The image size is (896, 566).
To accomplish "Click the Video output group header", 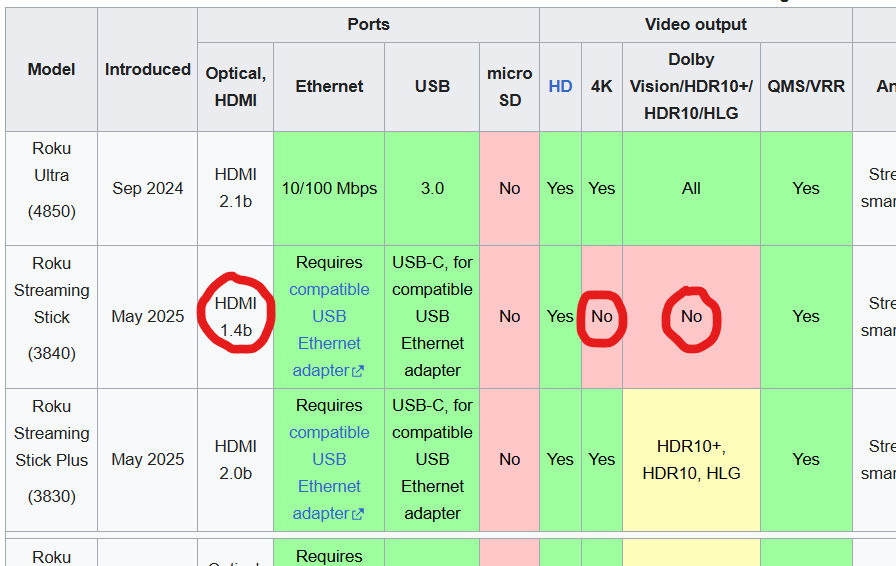I will coord(696,25).
